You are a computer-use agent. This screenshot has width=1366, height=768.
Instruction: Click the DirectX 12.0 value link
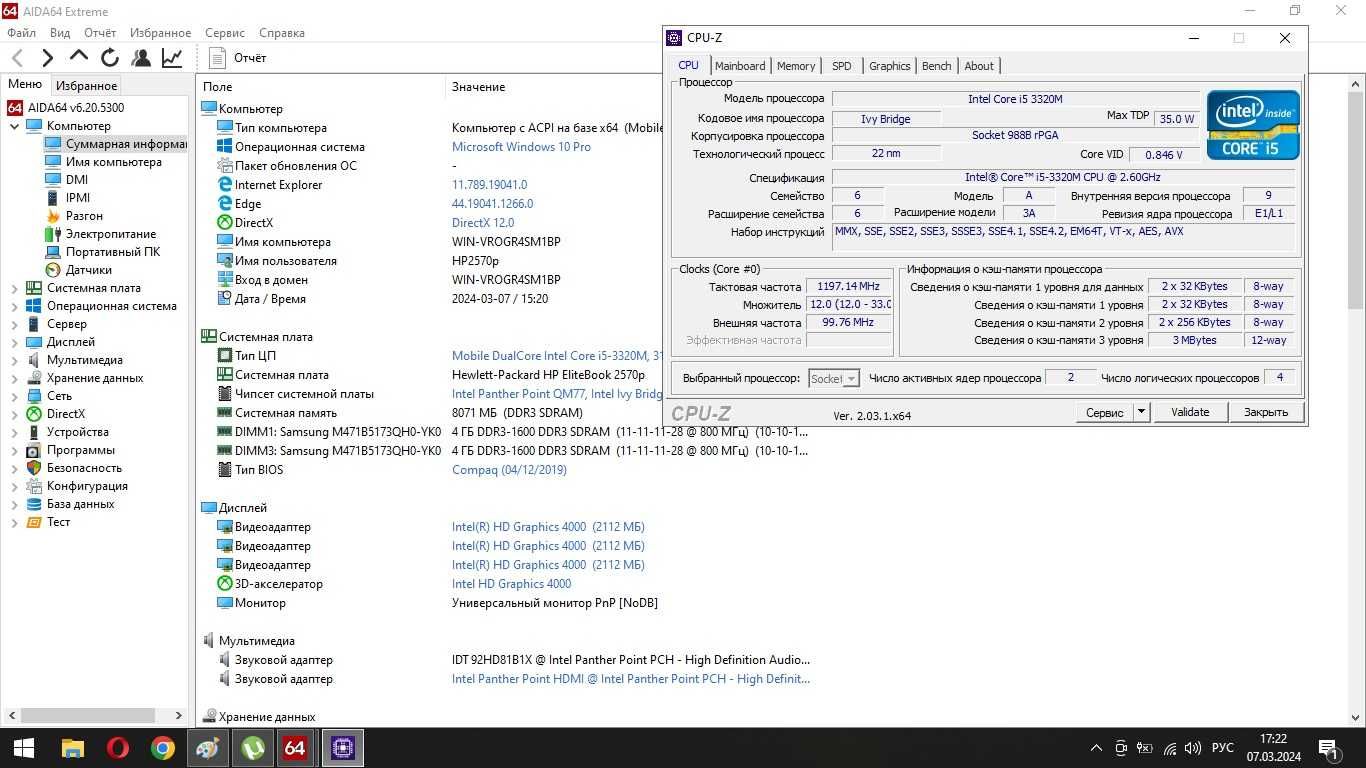pos(483,223)
